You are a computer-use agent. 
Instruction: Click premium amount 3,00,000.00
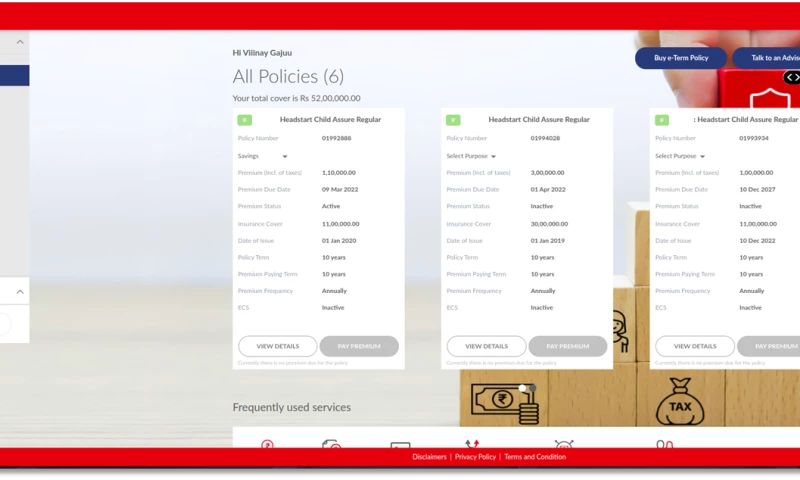(x=547, y=173)
